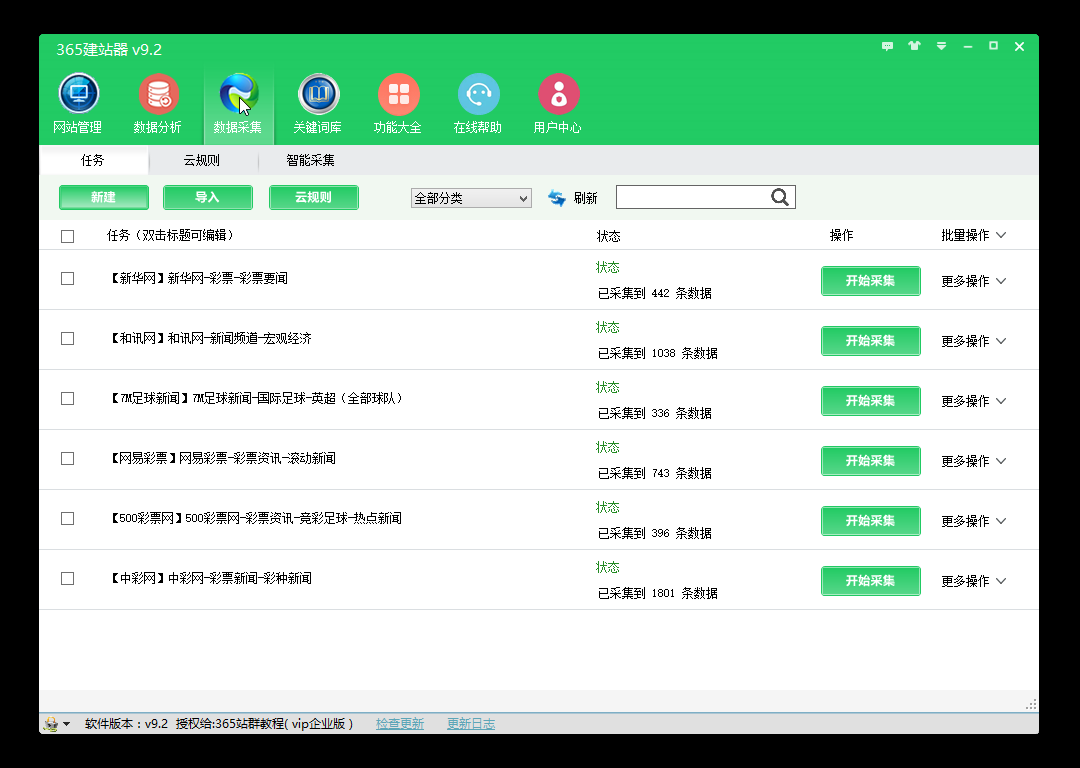The image size is (1080, 768).
Task: Select task title 【和讯网】和讯网-新闻频道-宏观经济
Action: pyautogui.click(x=210, y=338)
